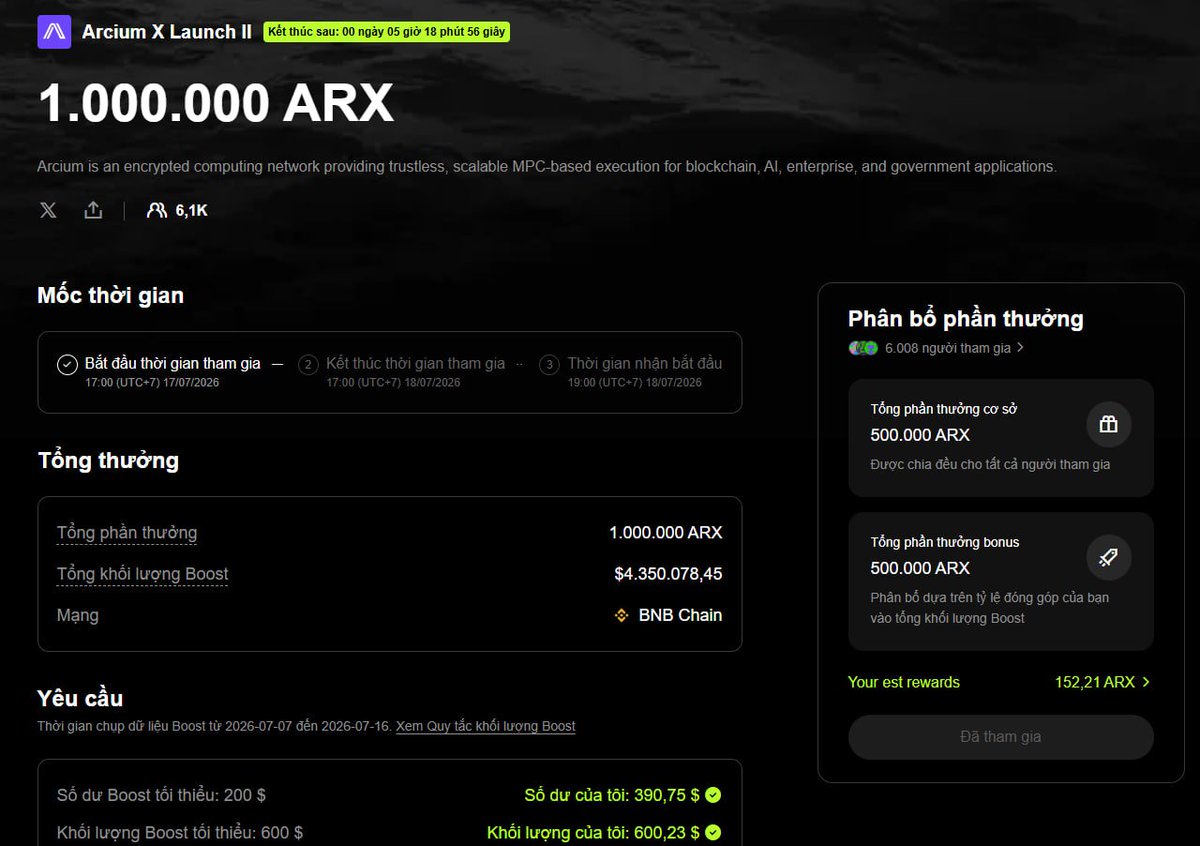Click the Tổng thưởng heading
Viewport: 1200px width, 846px height.
coord(108,460)
